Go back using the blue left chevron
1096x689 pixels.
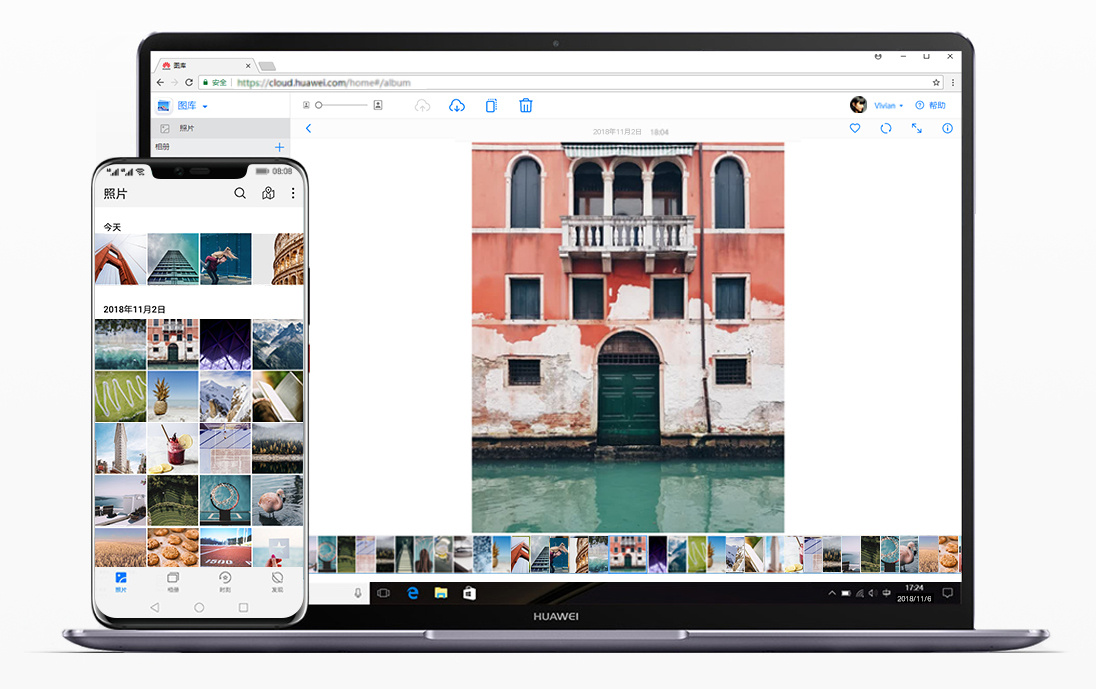tap(308, 129)
